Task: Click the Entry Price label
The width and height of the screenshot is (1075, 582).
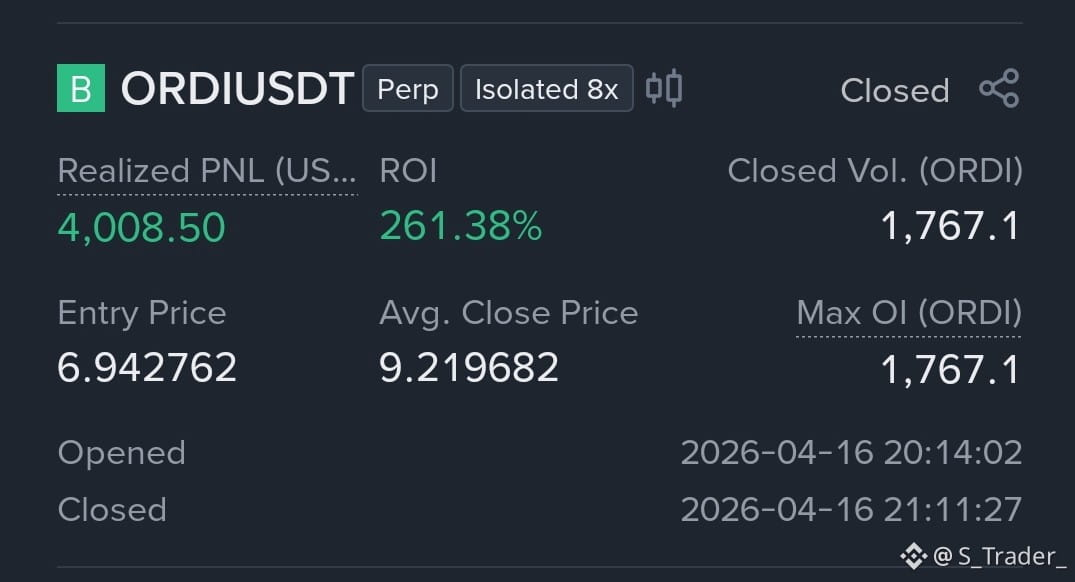Action: 142,313
